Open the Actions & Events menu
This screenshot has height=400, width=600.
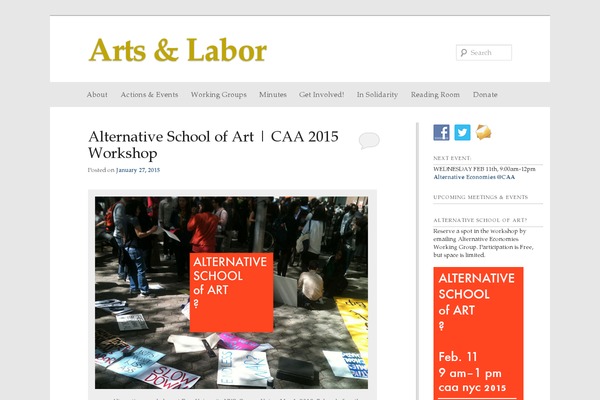149,95
